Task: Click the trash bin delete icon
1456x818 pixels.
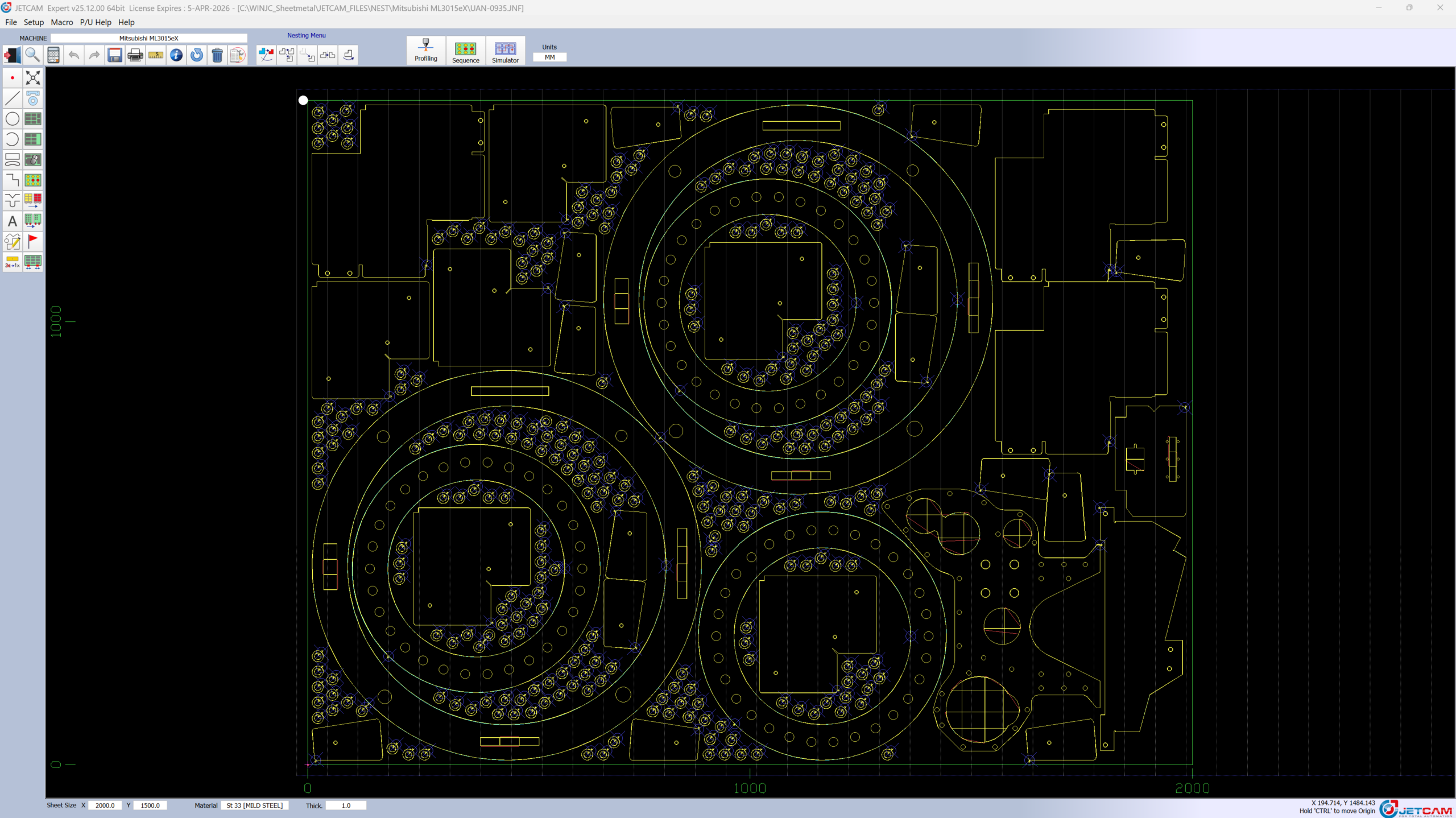Action: [x=217, y=55]
